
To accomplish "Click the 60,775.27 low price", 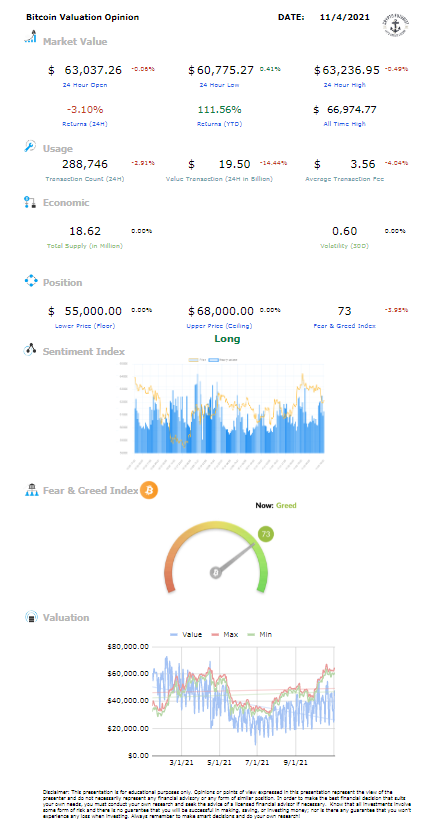I will 225,70.
